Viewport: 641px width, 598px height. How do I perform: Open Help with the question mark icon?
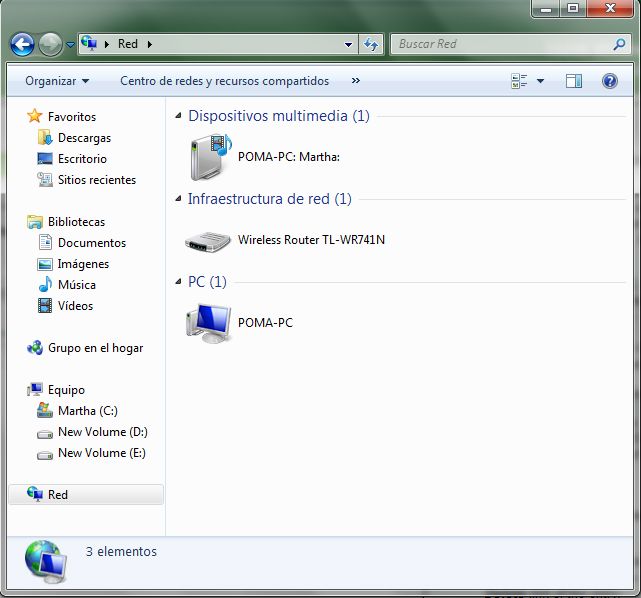click(610, 81)
